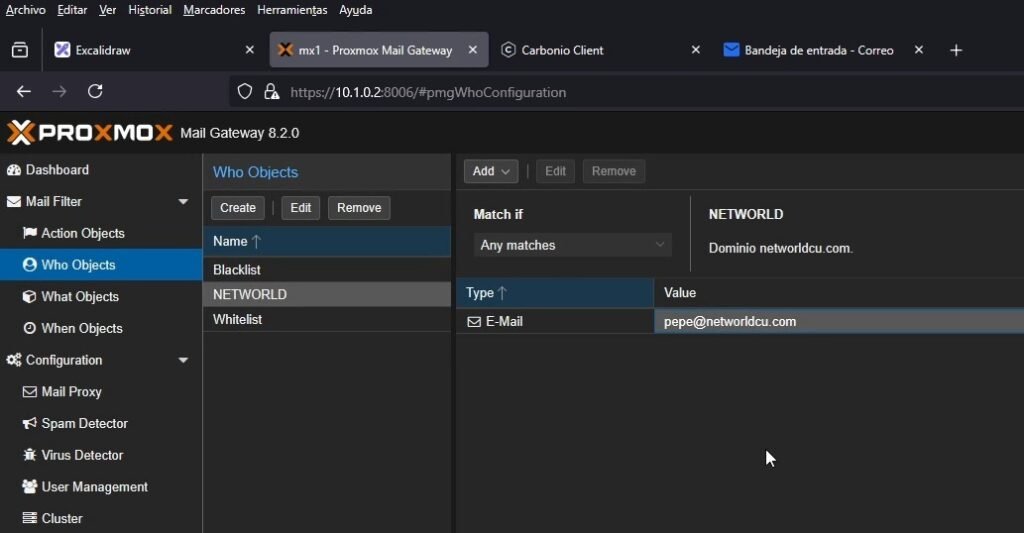Select the pepe@networldcu.com value cell
Screen dimensions: 1024x533
pos(839,321)
